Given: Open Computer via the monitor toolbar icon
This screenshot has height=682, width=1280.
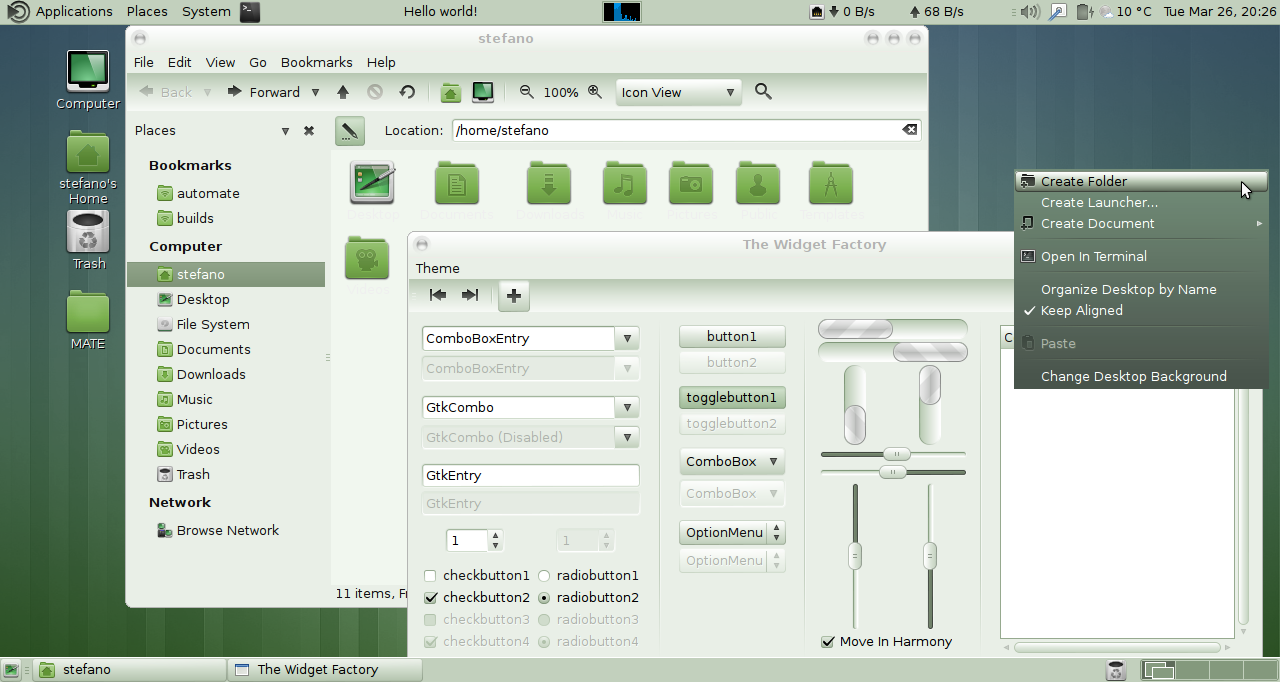Looking at the screenshot, I should [483, 92].
